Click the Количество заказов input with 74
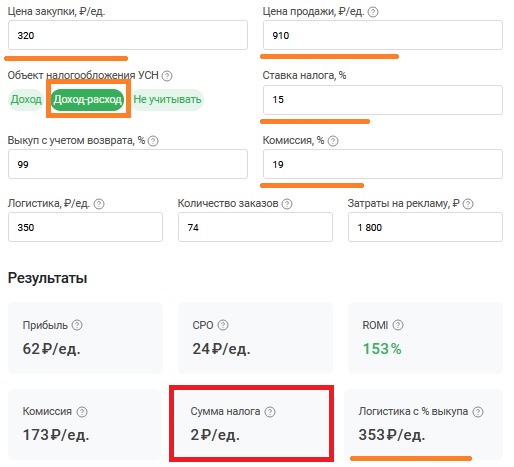 (x=255, y=227)
